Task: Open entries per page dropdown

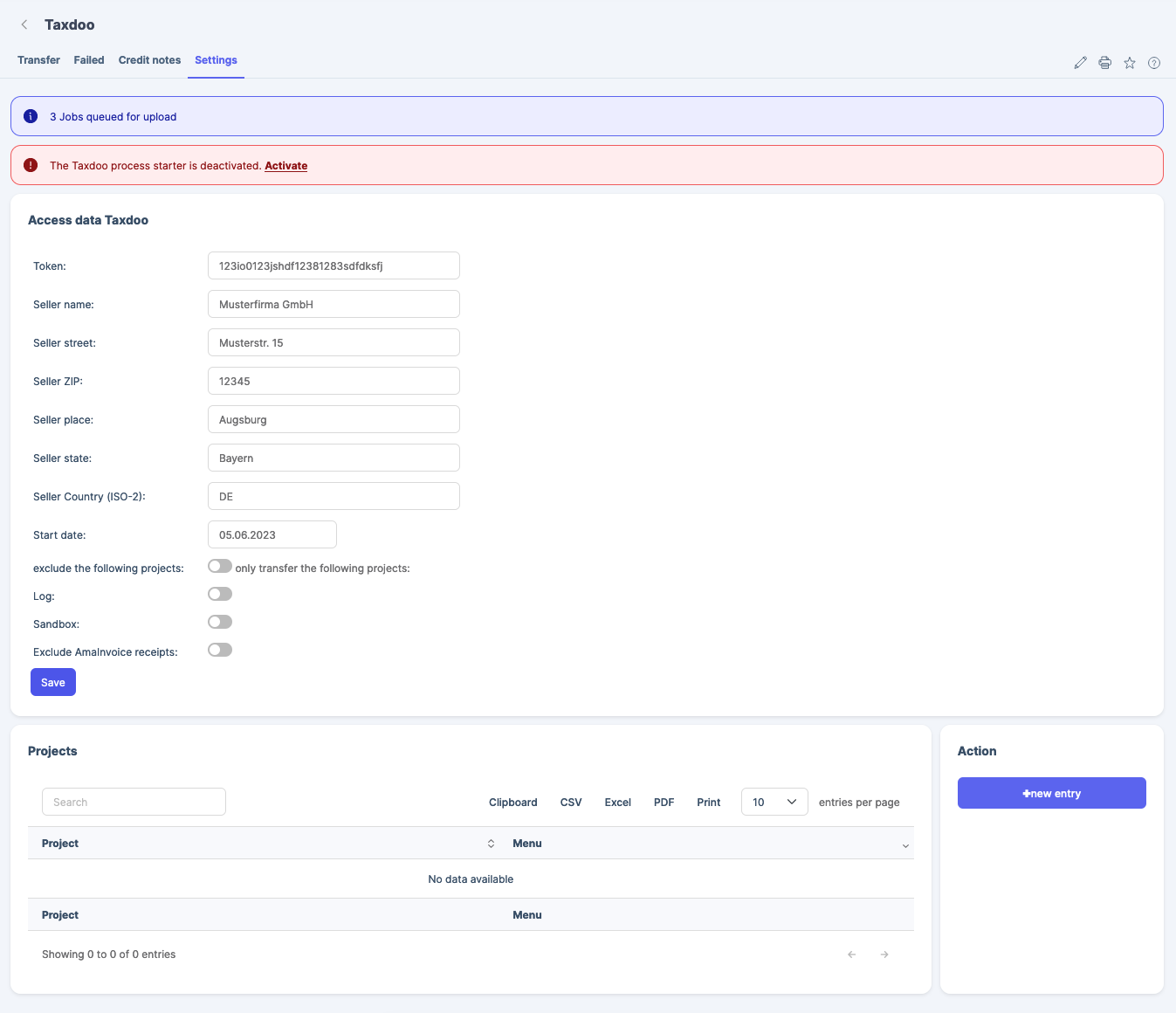Action: 774,803
